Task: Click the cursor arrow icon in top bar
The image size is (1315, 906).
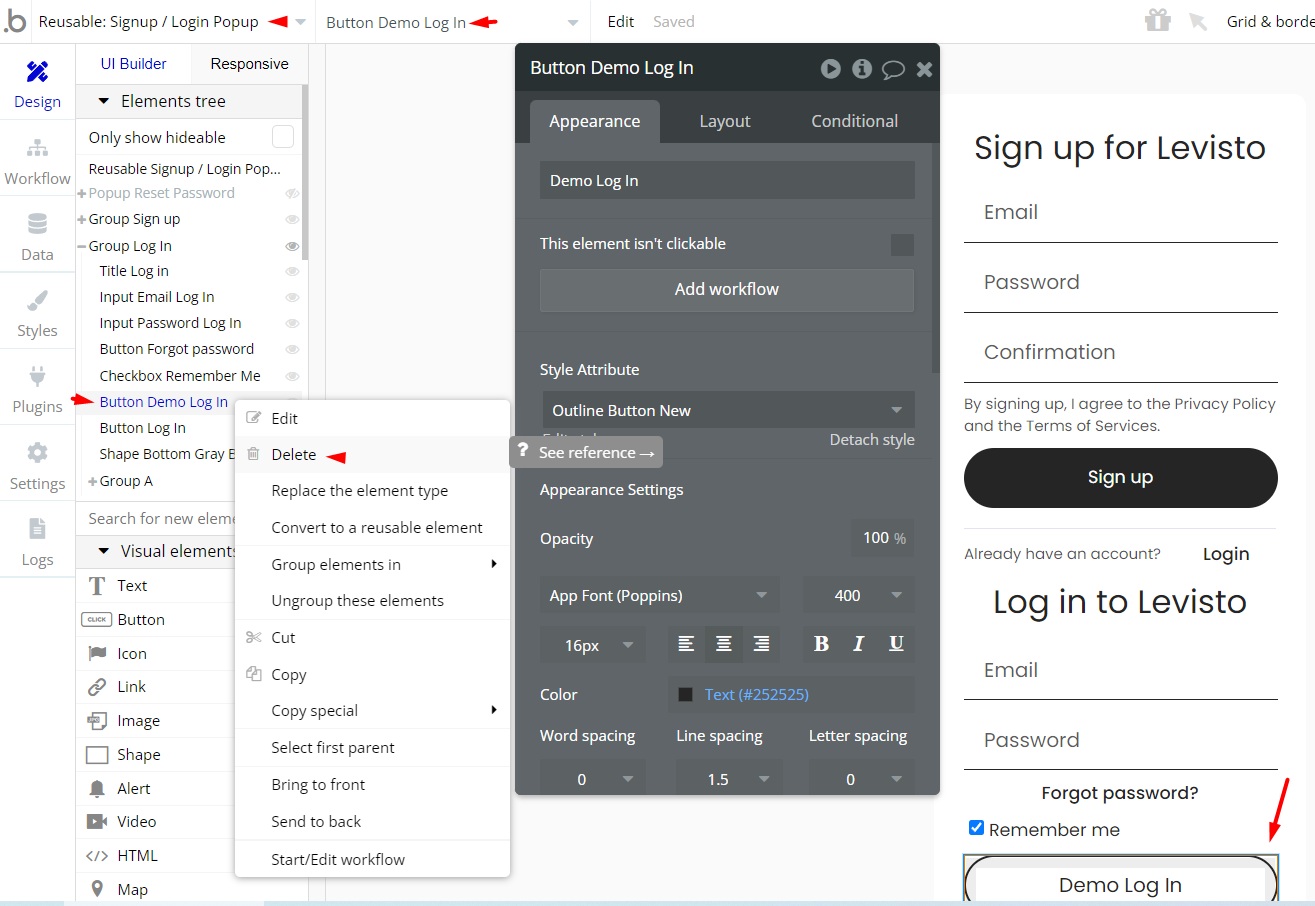Action: click(1198, 21)
